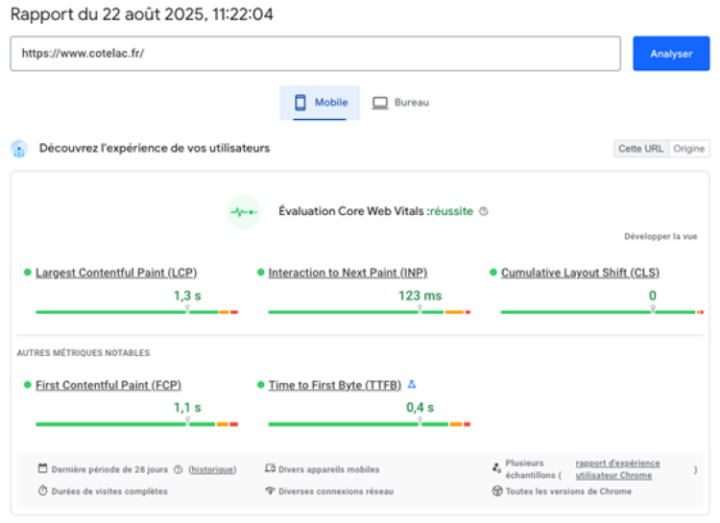Open the Interaction to Next Paint (INP) link
The image size is (720, 523).
click(x=348, y=273)
